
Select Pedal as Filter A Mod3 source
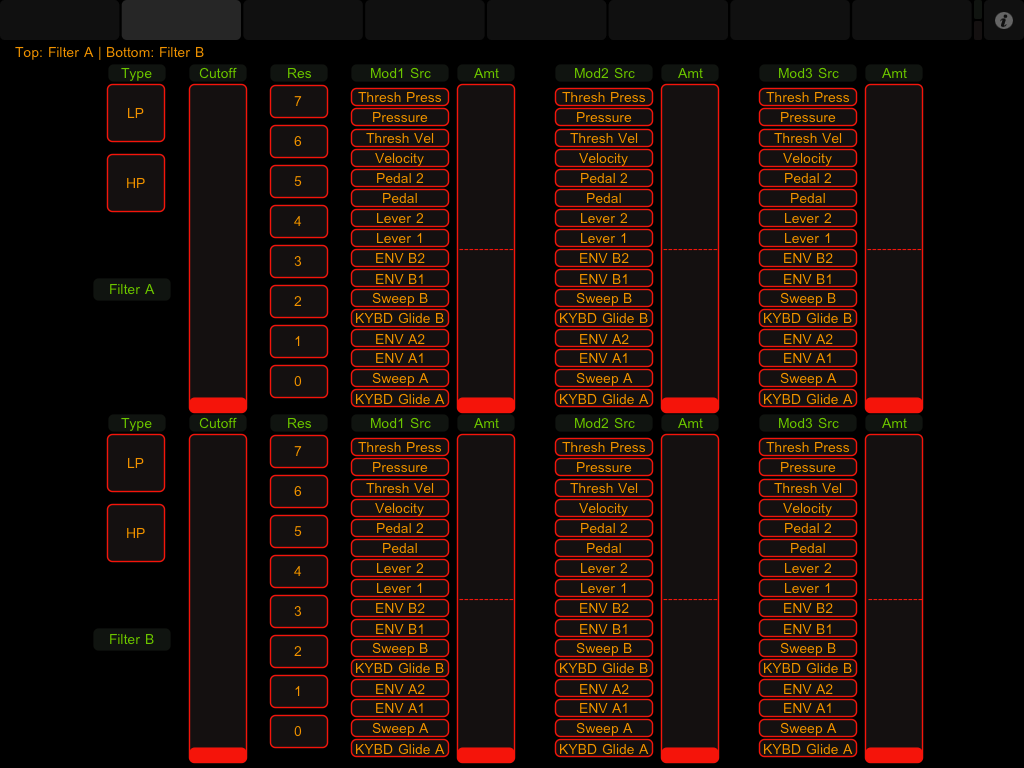pyautogui.click(x=808, y=198)
